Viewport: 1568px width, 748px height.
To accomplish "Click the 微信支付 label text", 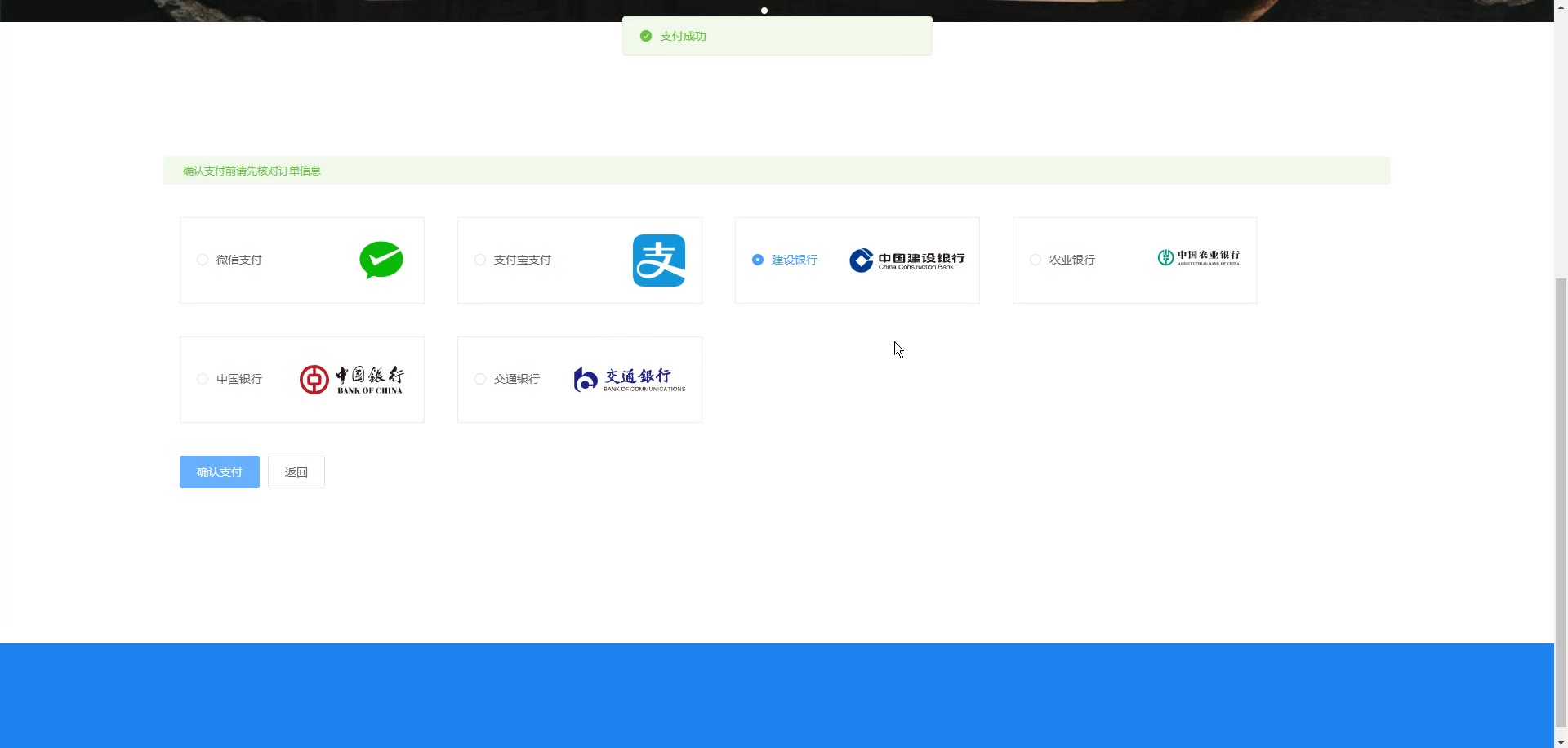I will point(239,260).
